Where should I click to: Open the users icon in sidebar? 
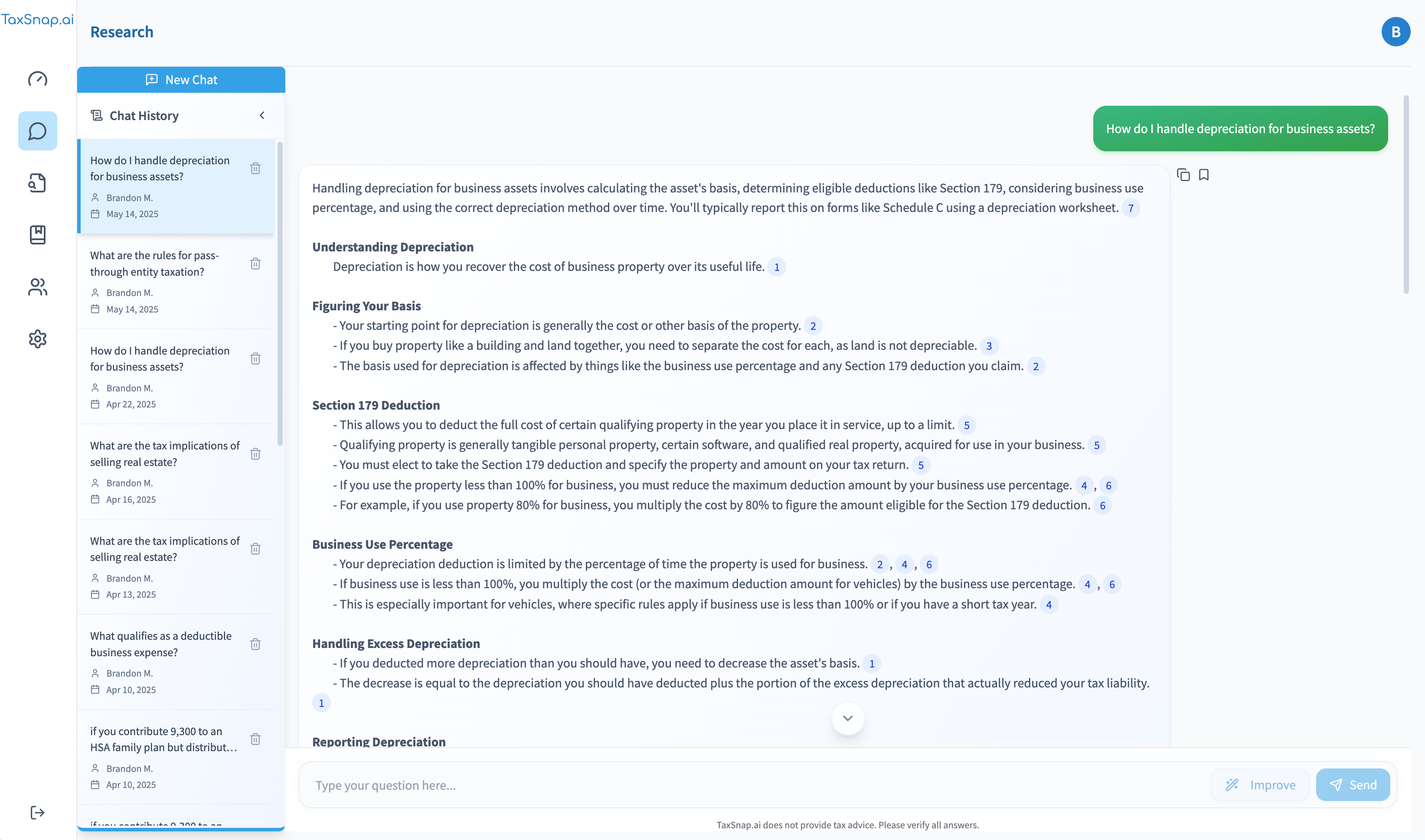(x=37, y=287)
